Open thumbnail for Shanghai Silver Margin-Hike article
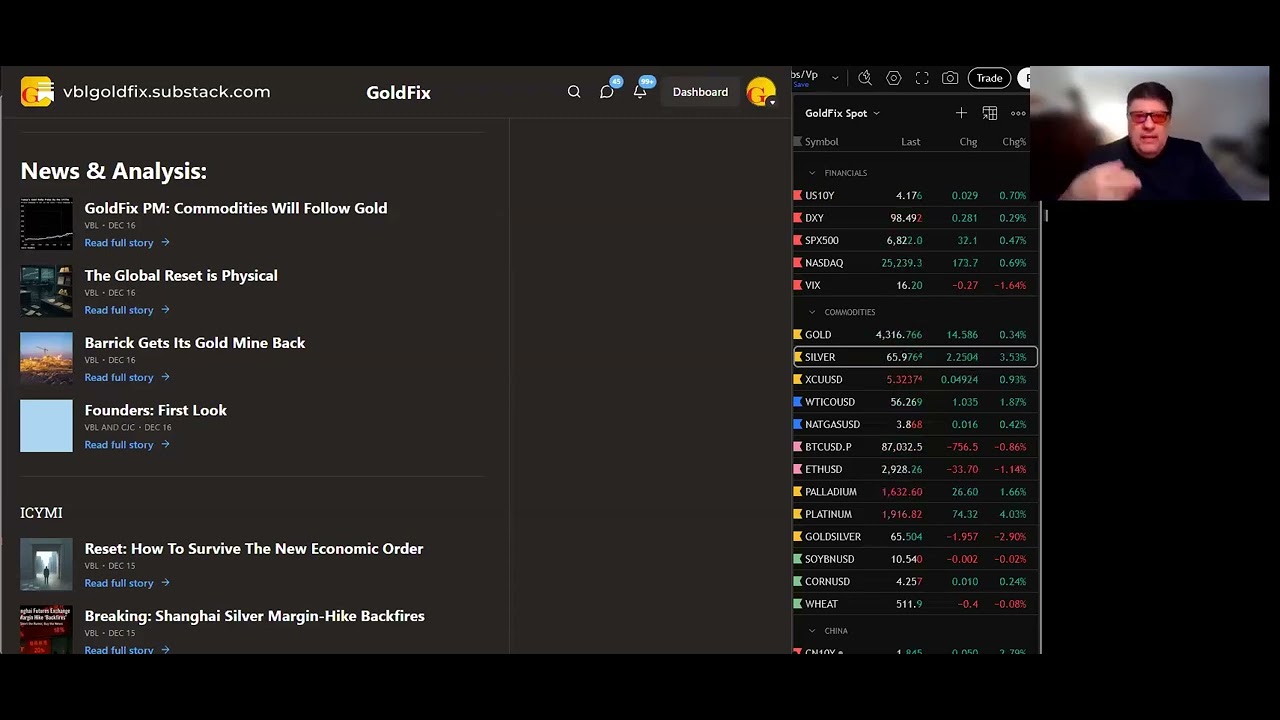The width and height of the screenshot is (1280, 720). (x=46, y=630)
